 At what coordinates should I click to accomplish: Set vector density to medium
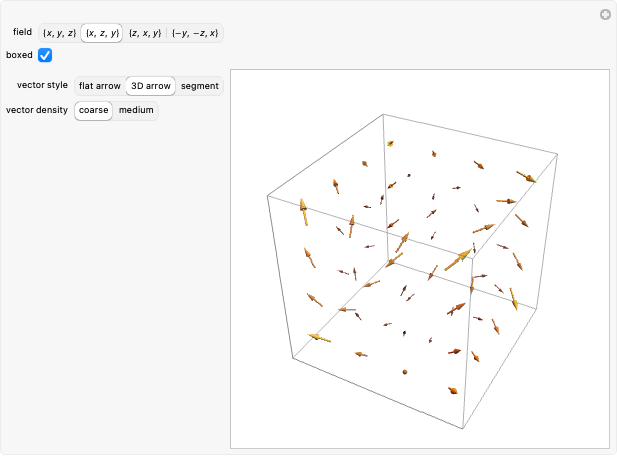[x=136, y=111]
